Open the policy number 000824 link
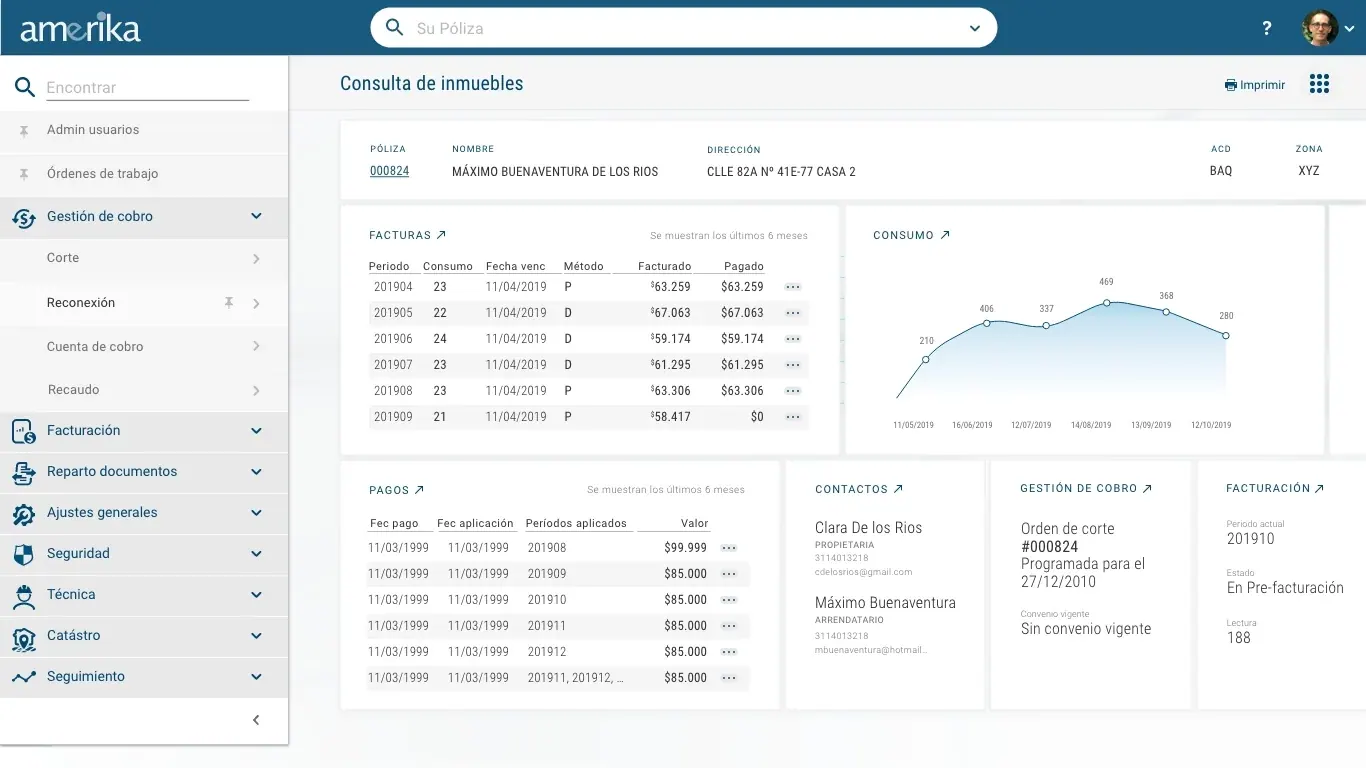This screenshot has width=1366, height=768. 389,171
